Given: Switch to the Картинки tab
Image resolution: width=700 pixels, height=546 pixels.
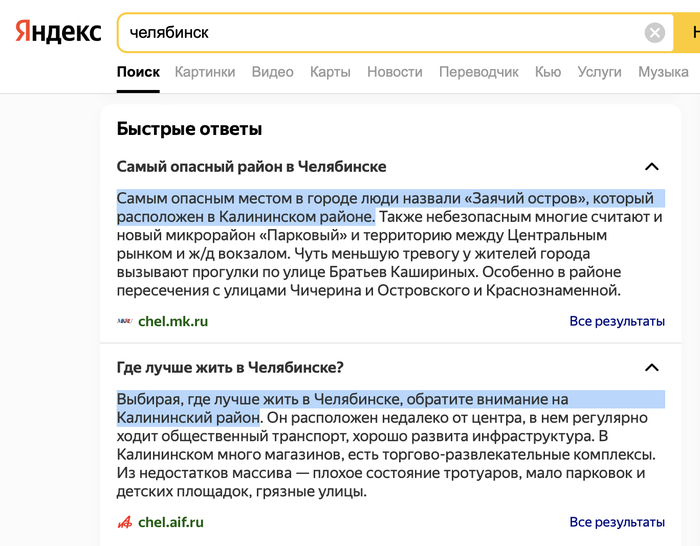Looking at the screenshot, I should (x=205, y=72).
